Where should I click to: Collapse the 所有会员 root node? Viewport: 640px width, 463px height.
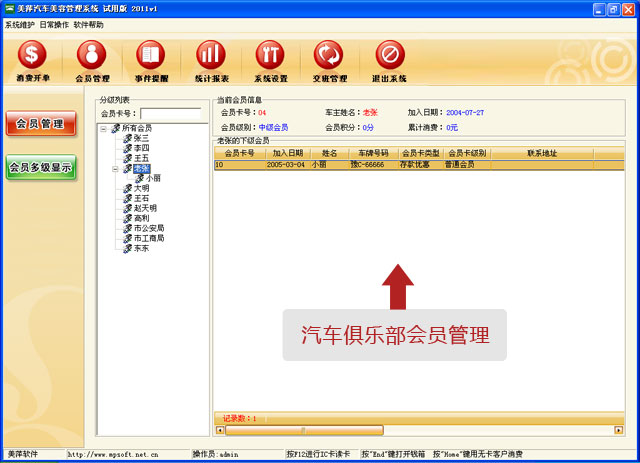(x=104, y=128)
